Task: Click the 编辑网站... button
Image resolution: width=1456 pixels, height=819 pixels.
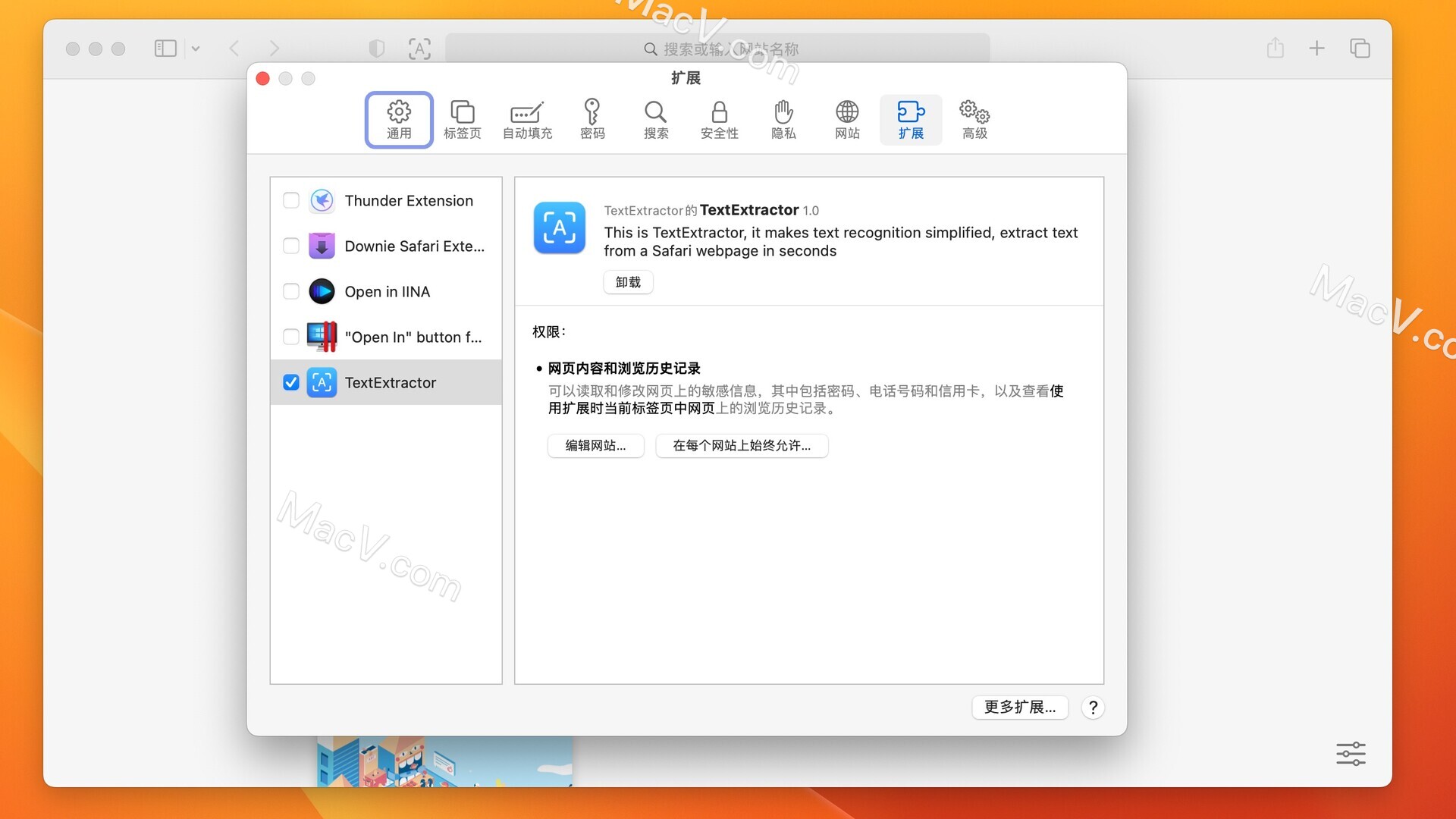Action: pyautogui.click(x=595, y=445)
